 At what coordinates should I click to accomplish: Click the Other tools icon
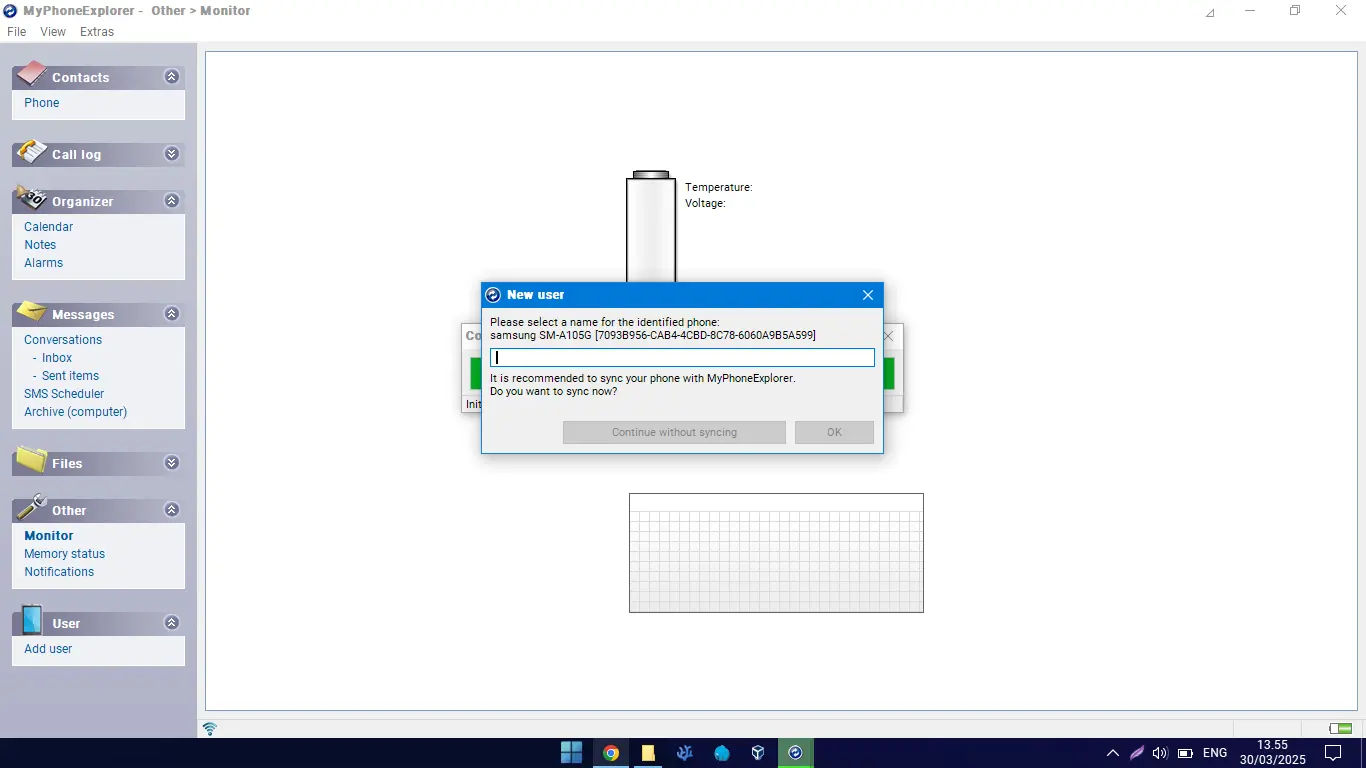point(31,507)
